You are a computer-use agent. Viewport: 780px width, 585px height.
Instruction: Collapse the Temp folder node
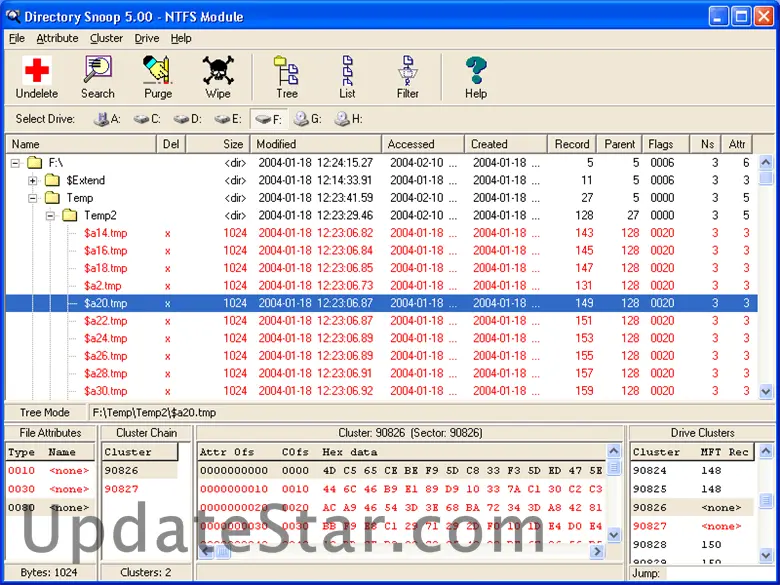click(33, 198)
